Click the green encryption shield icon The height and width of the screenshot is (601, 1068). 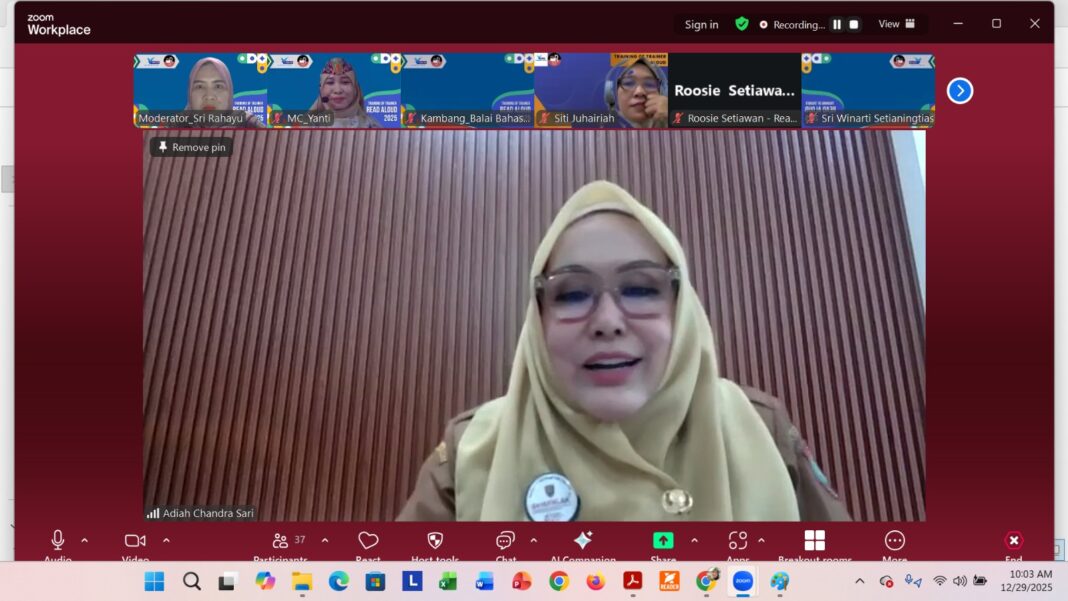coord(742,24)
